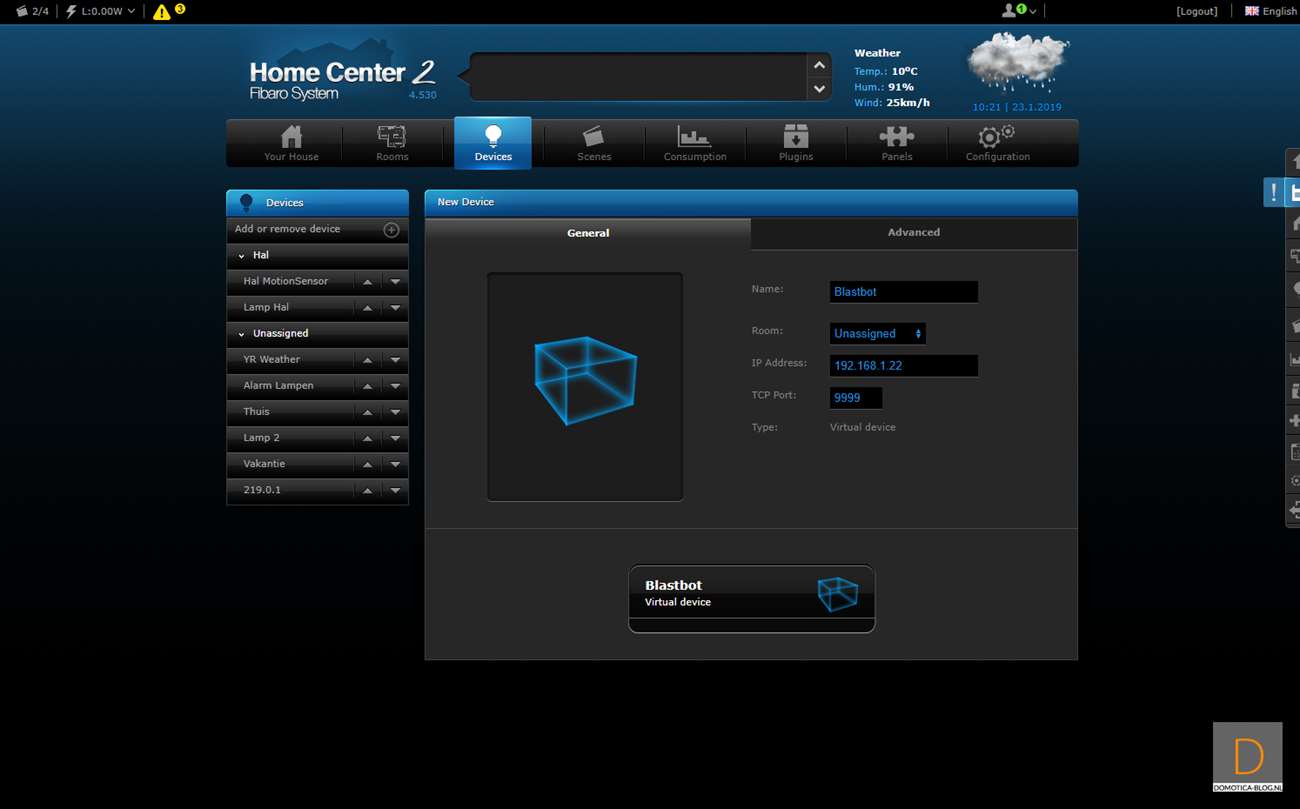
Task: Click the running scenes 2/4 icon
Action: coord(32,11)
